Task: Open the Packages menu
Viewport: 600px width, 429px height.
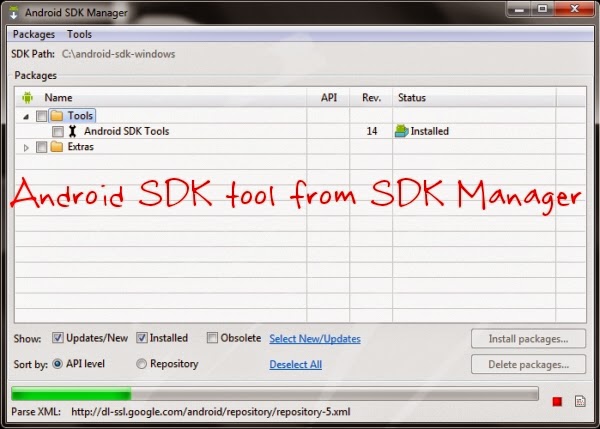Action: point(34,34)
